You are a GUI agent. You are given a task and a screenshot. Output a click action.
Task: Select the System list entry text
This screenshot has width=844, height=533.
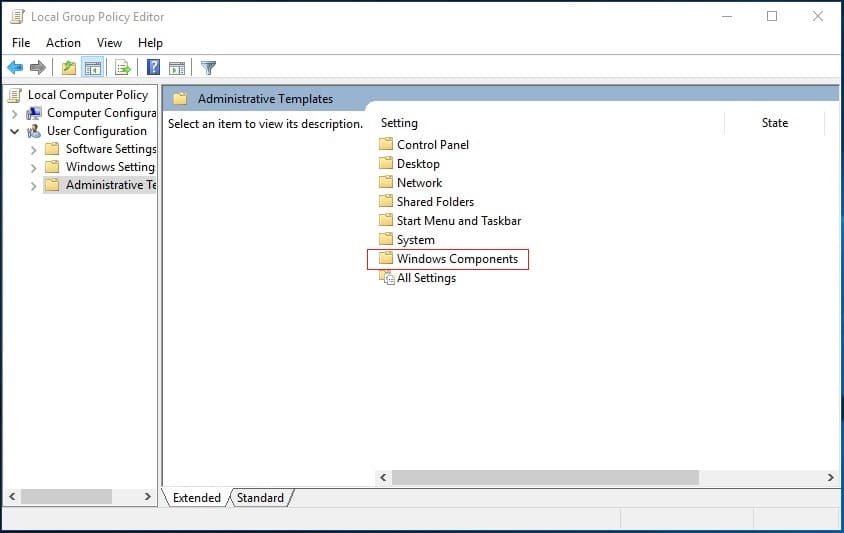[x=416, y=240]
